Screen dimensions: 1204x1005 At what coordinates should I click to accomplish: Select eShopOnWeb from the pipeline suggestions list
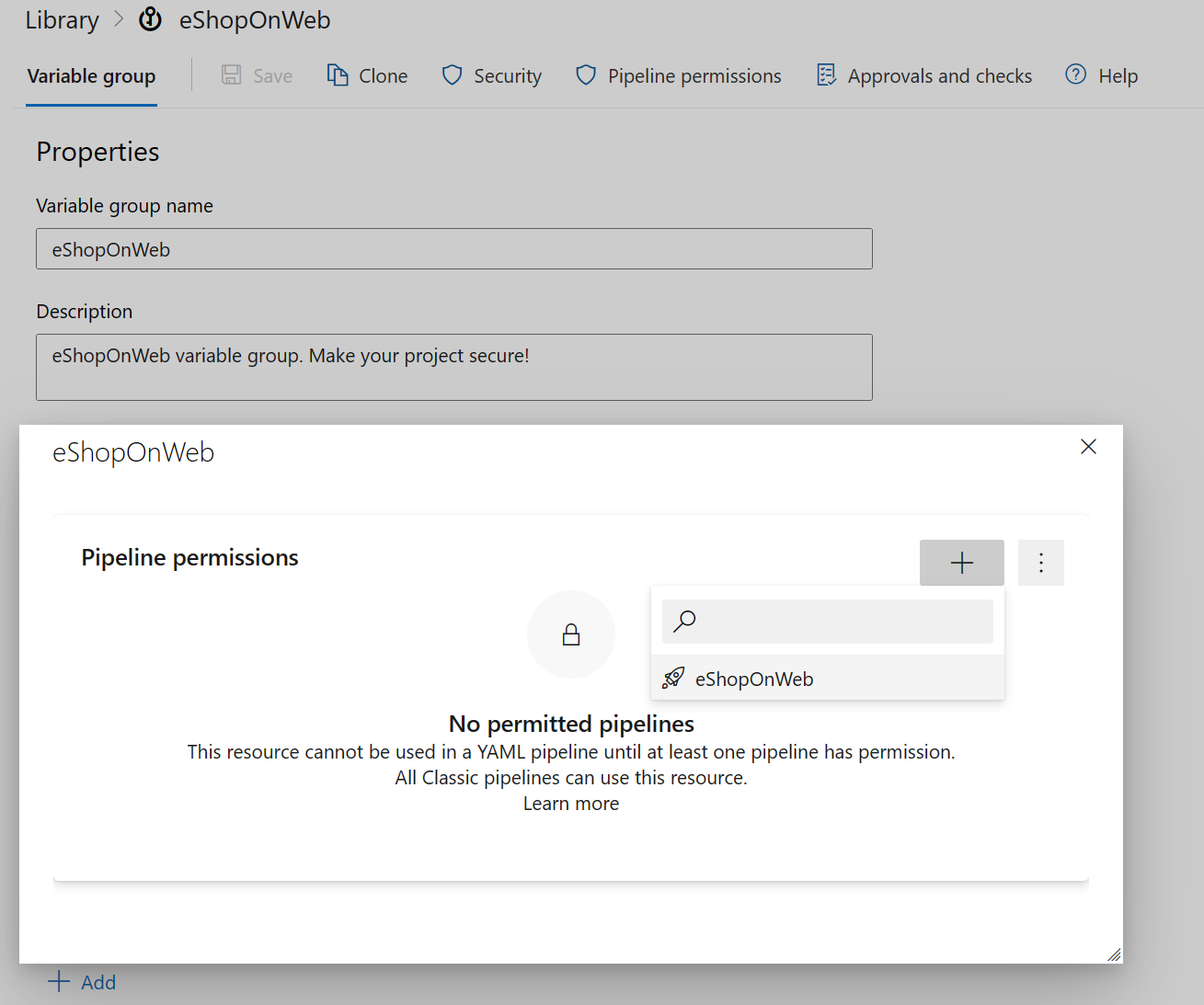click(x=754, y=679)
